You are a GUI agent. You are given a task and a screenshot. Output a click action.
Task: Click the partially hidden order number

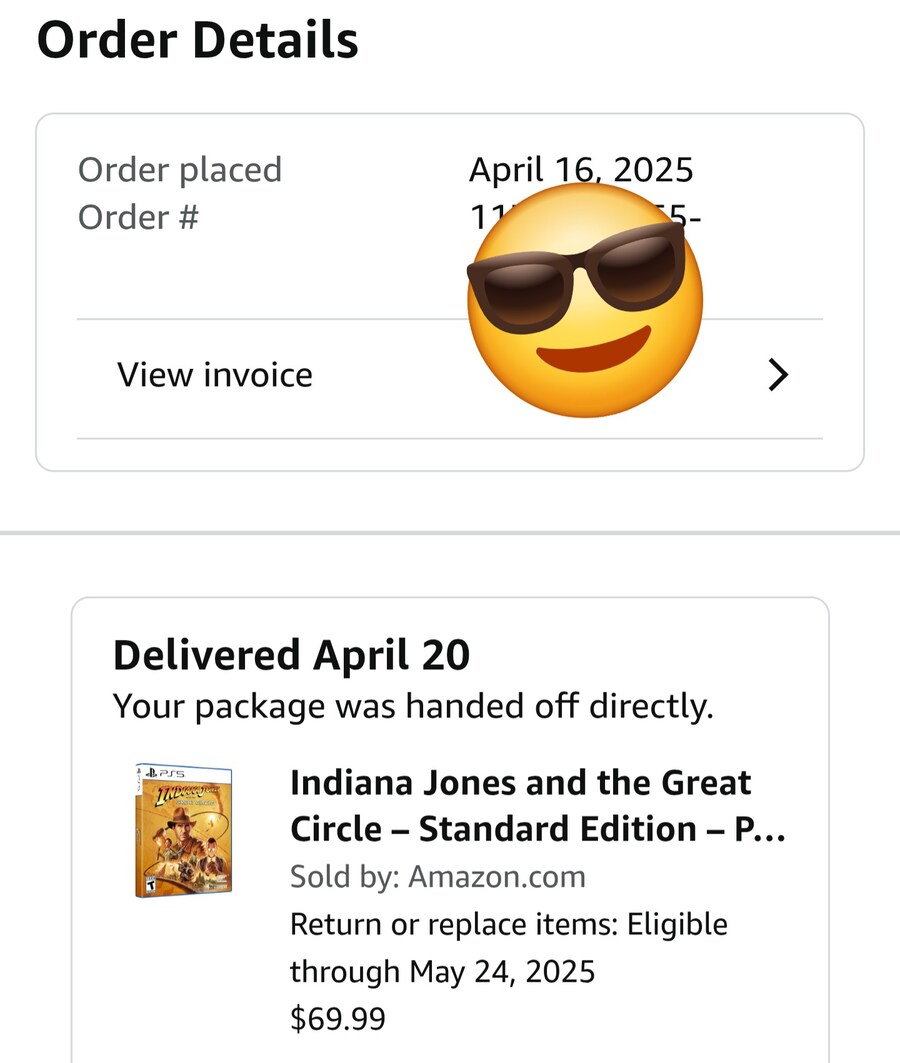585,217
